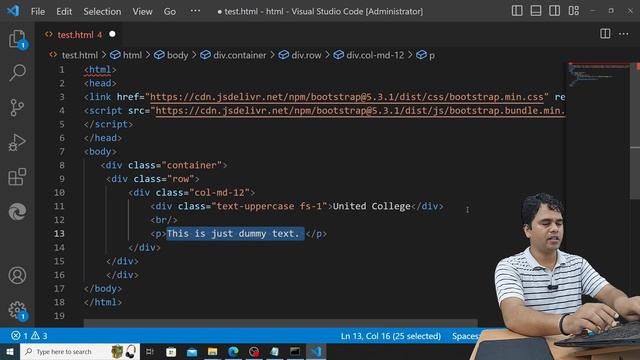Viewport: 640px width, 360px height.
Task: Open the Extensions view
Action: 17,177
